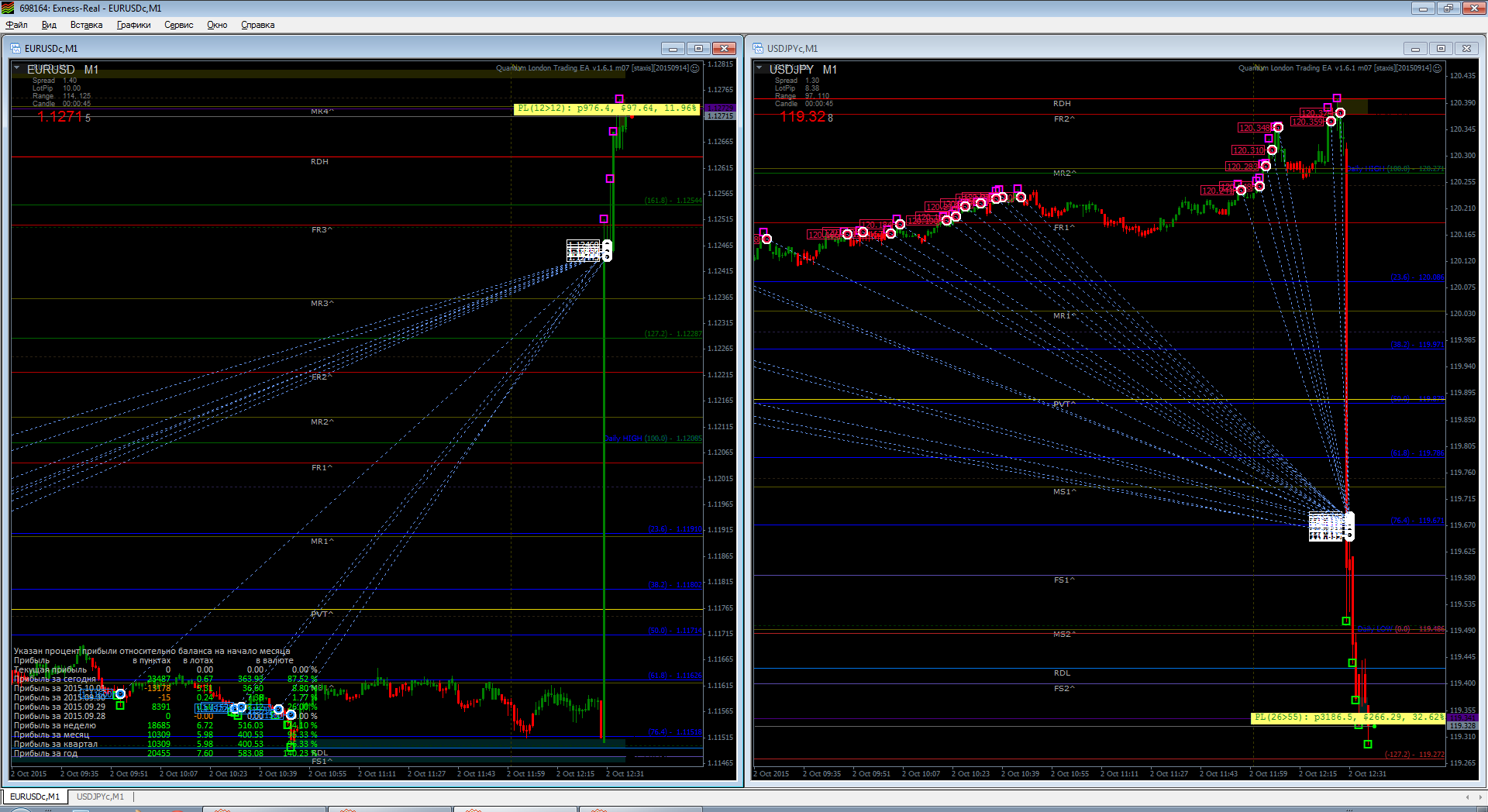Open the Графики menu
This screenshot has height=812, width=1488.
(133, 25)
